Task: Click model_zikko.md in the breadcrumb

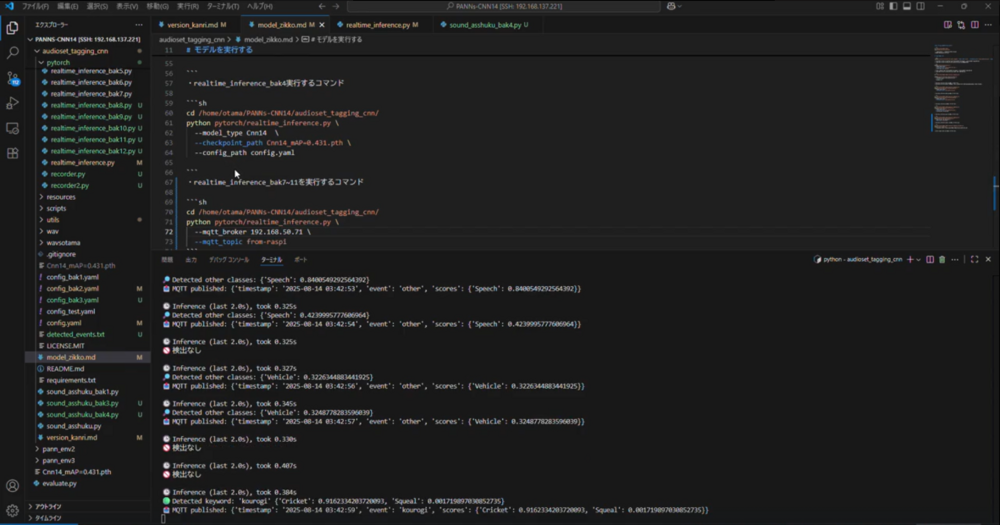Action: (x=268, y=40)
